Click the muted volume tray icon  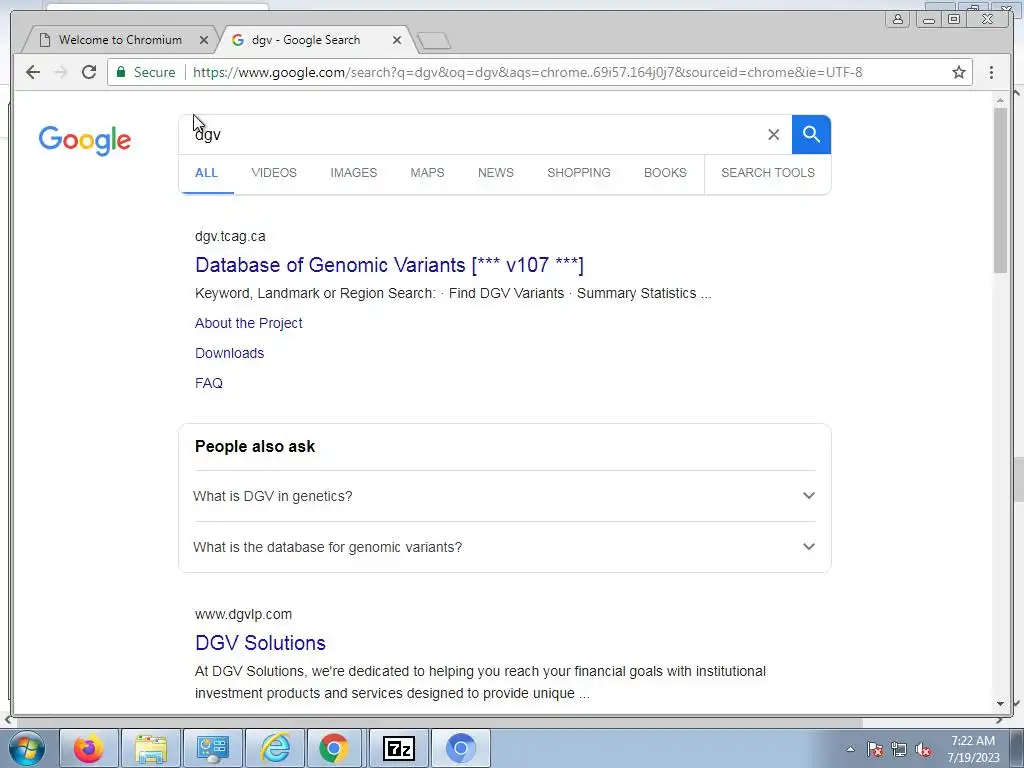pos(923,749)
